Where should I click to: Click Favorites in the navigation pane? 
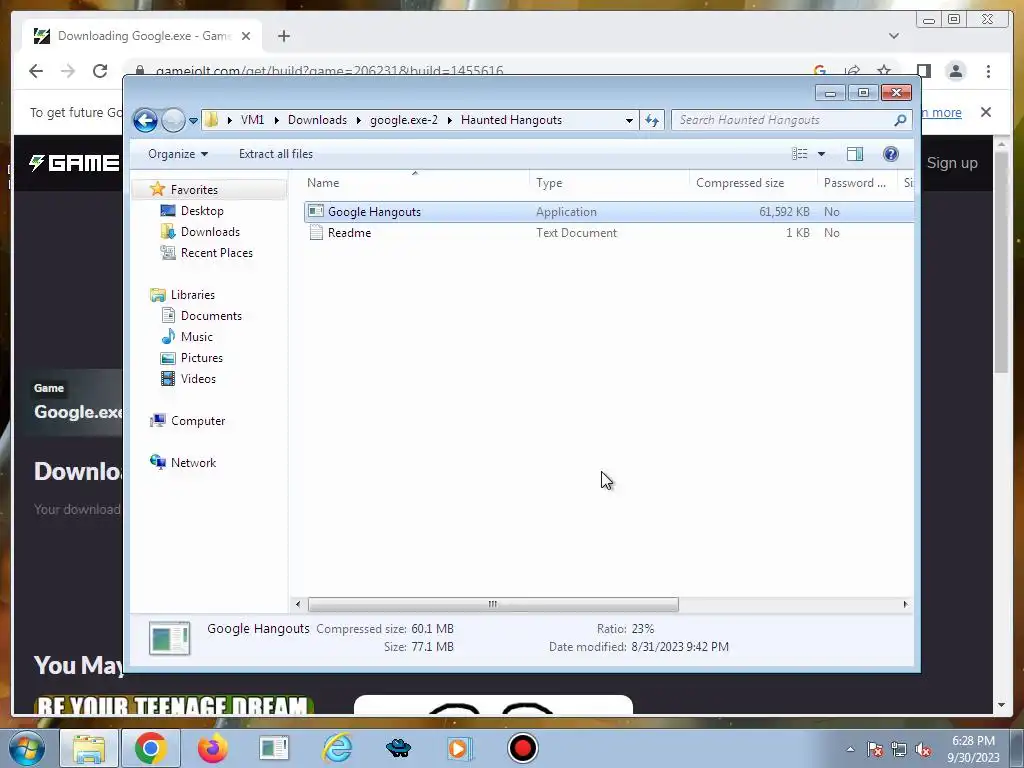194,189
